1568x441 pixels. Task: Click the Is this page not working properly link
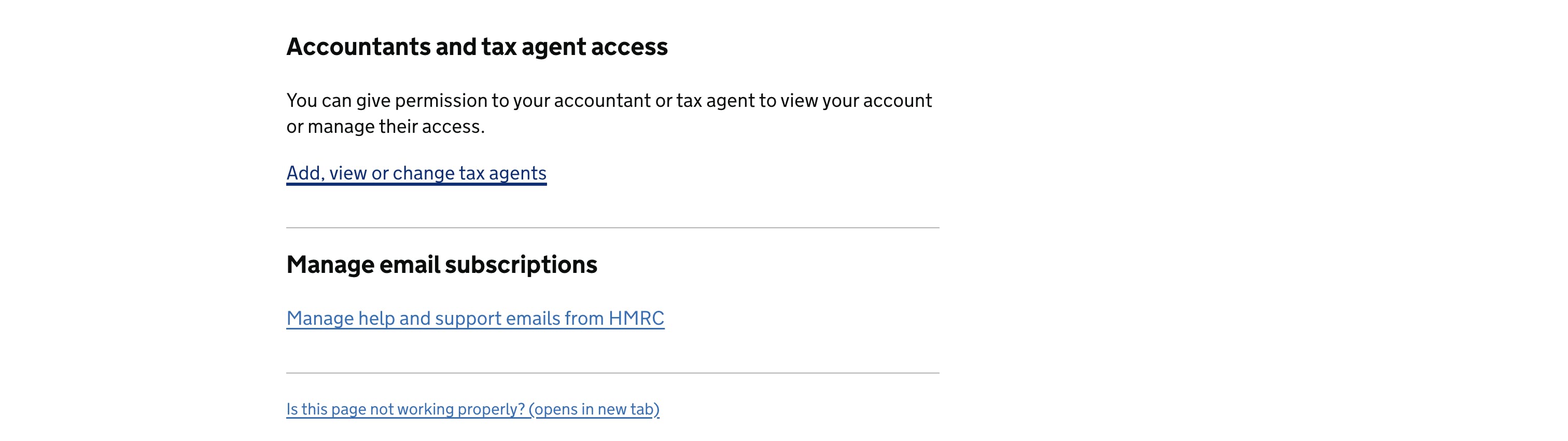point(472,409)
